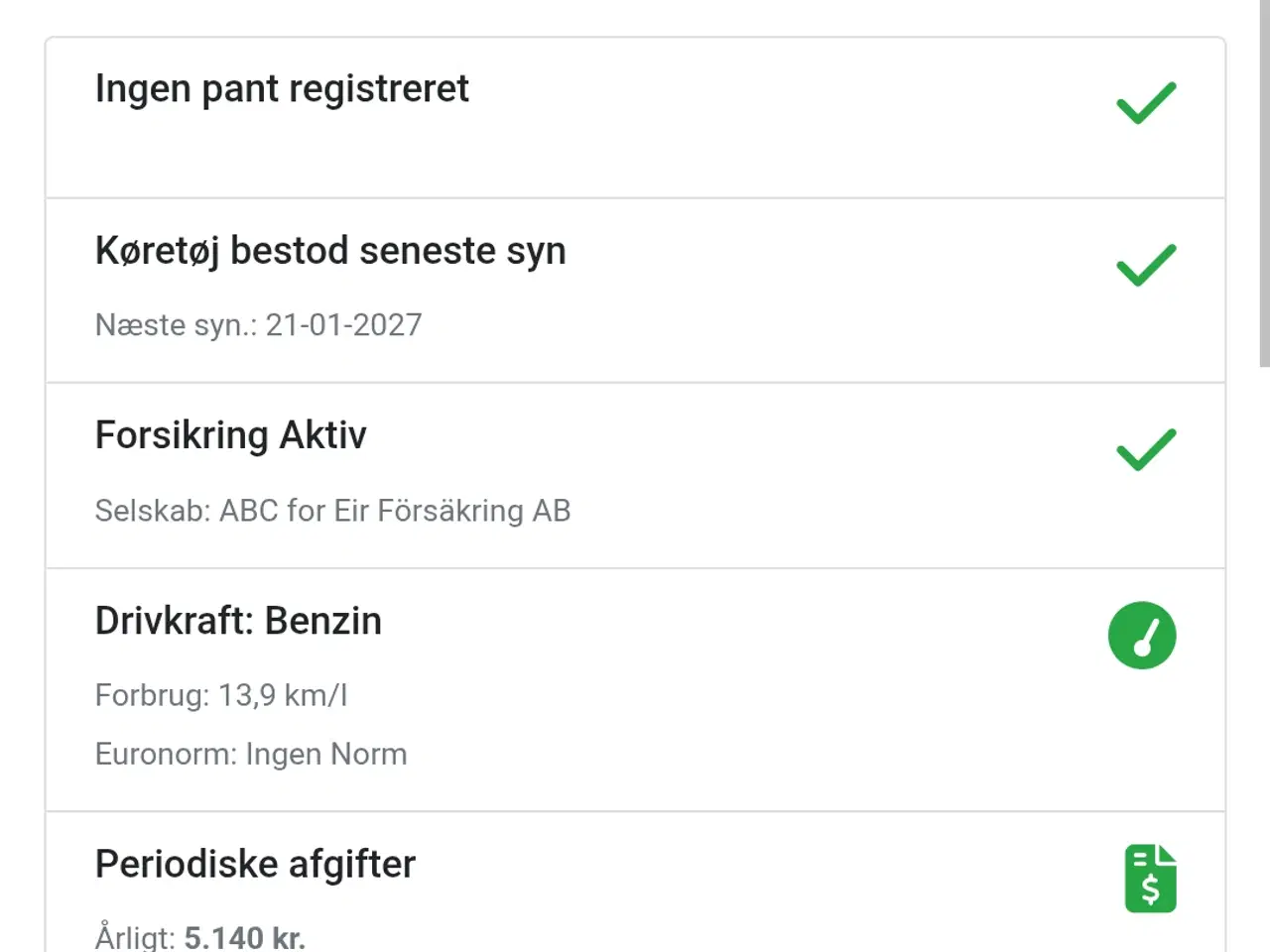1270x952 pixels.
Task: Click the green checkmark for Ingen pant registreret
Action: (x=1146, y=103)
